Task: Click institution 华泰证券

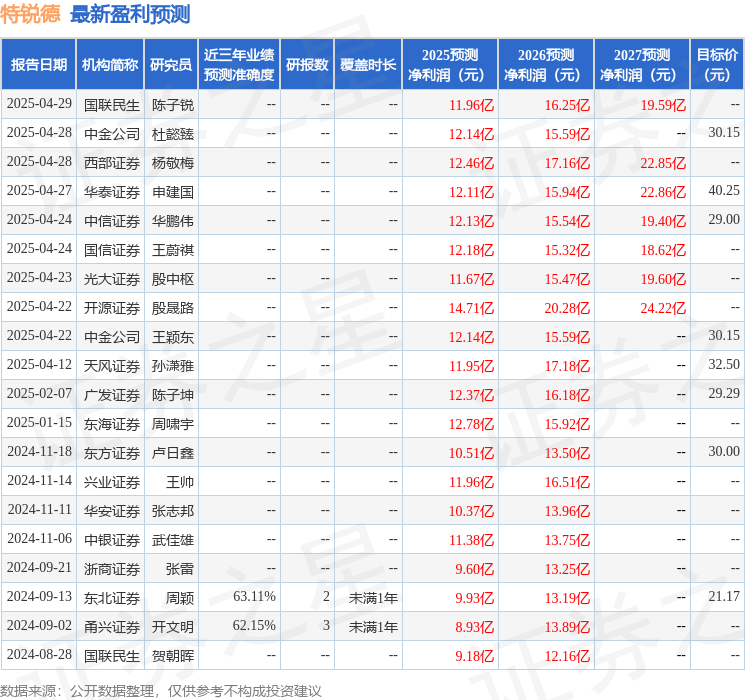Action: 112,192
